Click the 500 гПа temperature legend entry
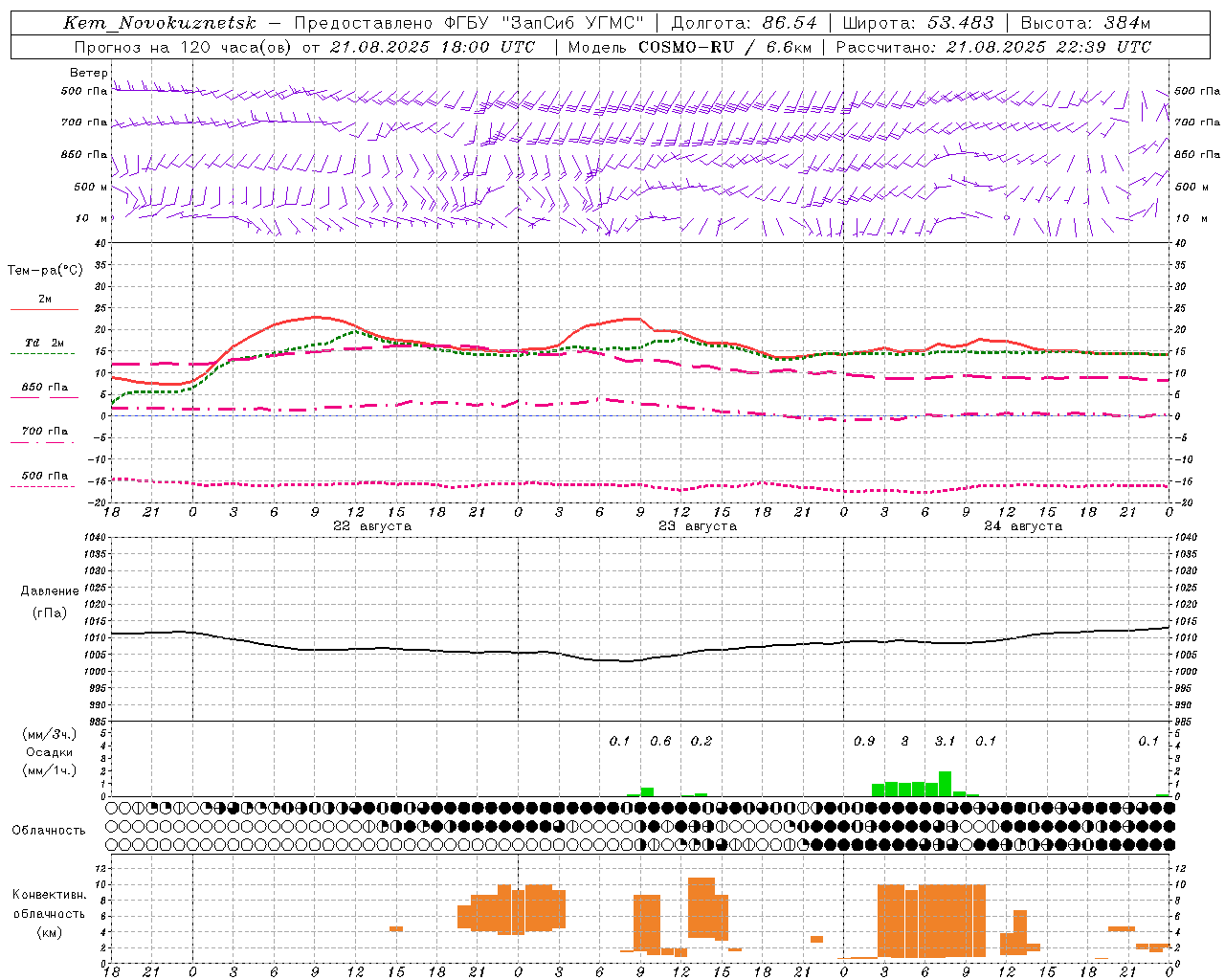This screenshot has height=980, width=1225. pyautogui.click(x=44, y=476)
